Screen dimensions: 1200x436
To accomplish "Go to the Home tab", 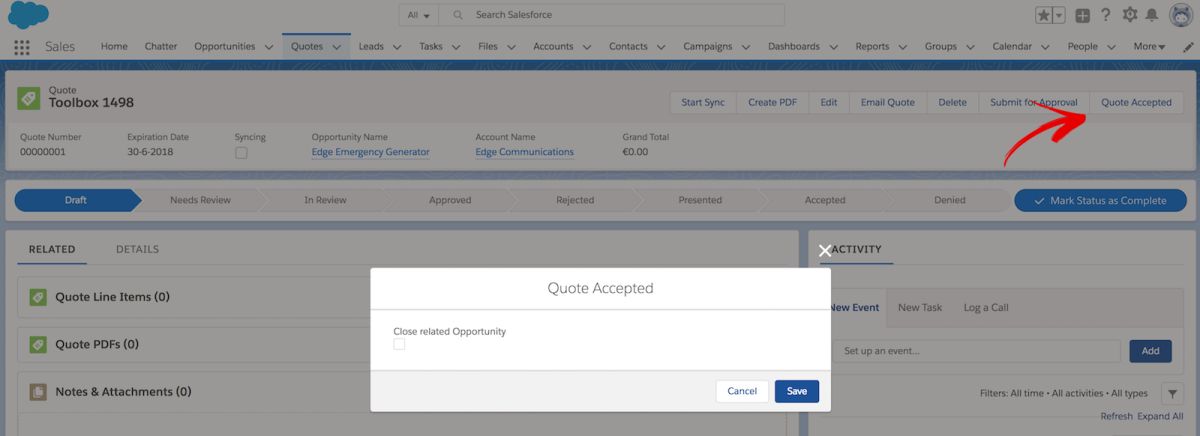I will 114,46.
